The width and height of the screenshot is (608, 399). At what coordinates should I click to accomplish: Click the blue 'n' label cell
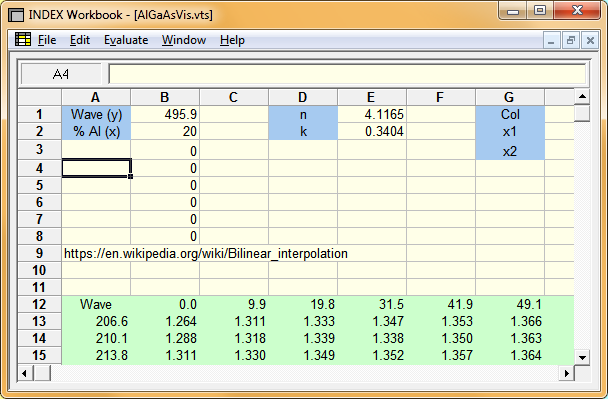point(303,114)
